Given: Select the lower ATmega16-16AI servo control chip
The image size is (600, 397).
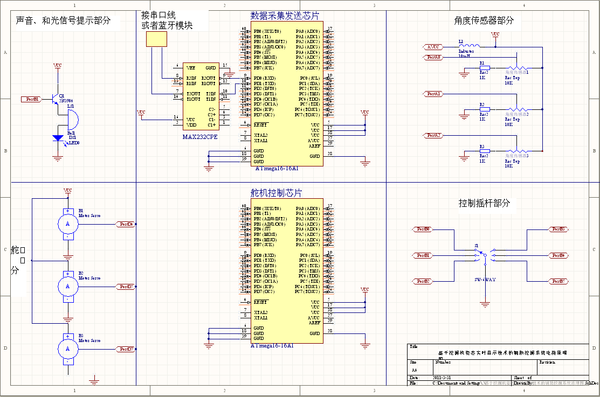Looking at the screenshot, I should click(287, 271).
